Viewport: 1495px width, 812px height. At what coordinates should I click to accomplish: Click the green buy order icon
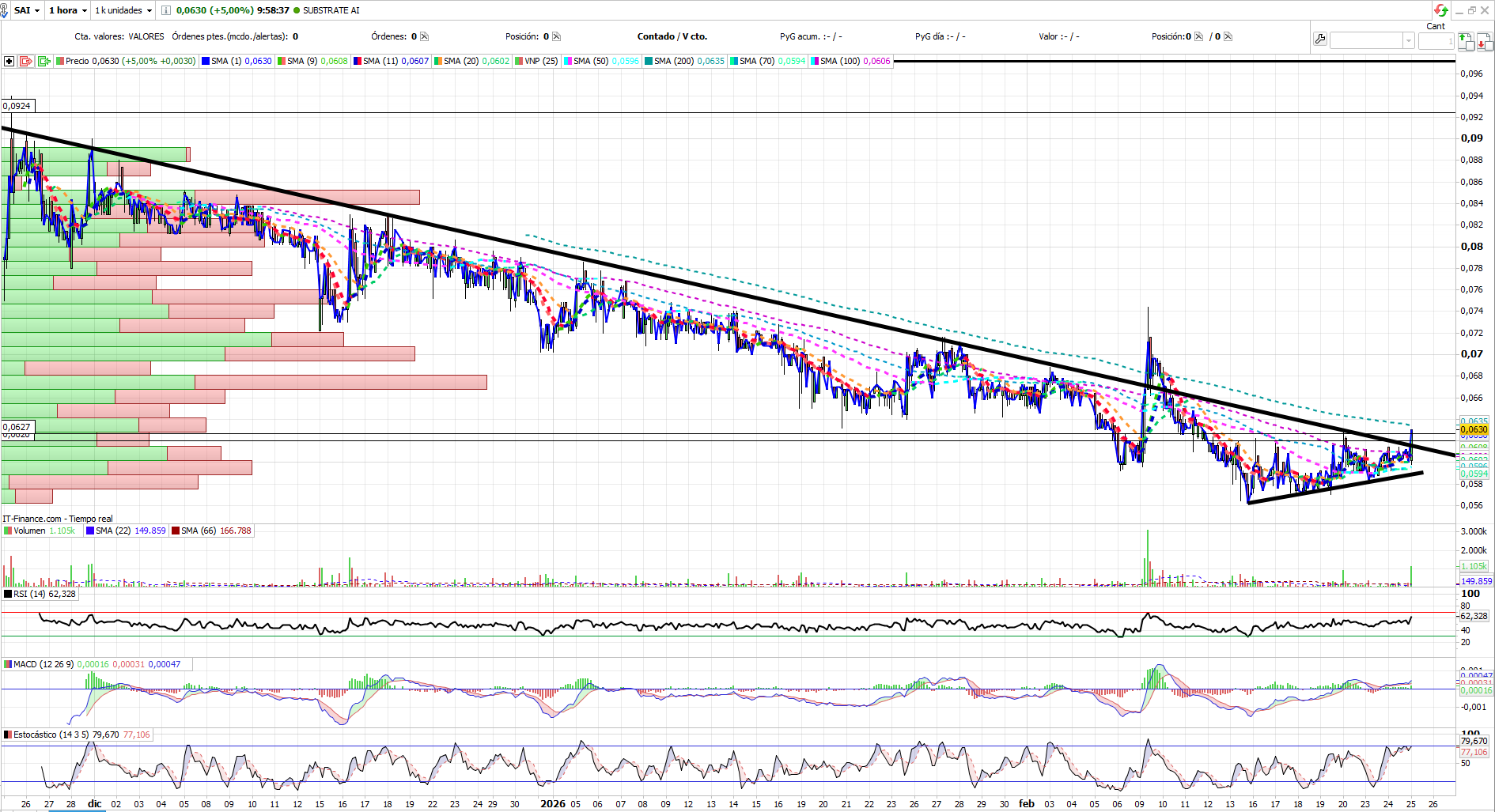pos(1466,41)
